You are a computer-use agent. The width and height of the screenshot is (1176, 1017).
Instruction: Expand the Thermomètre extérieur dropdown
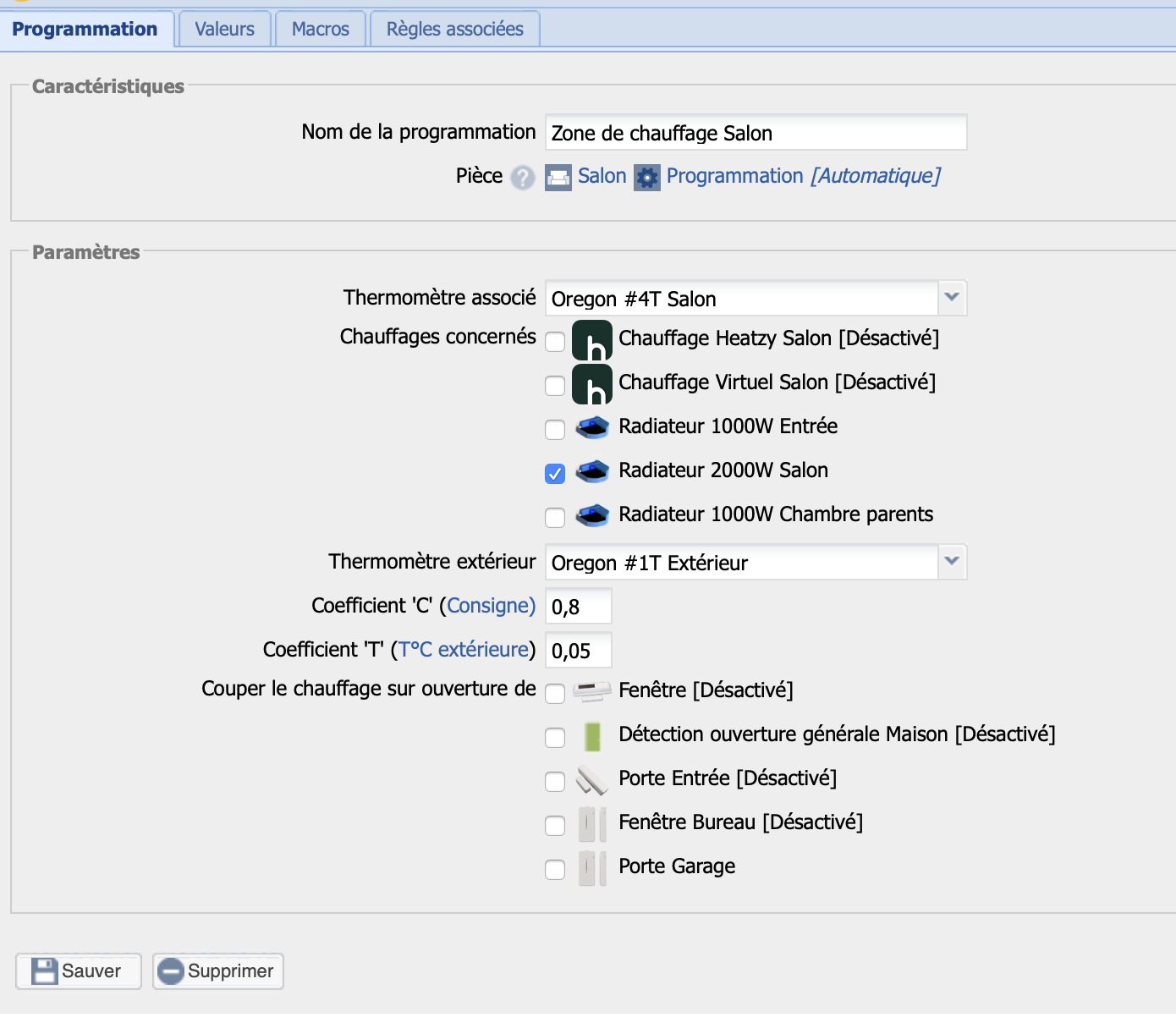(952, 562)
